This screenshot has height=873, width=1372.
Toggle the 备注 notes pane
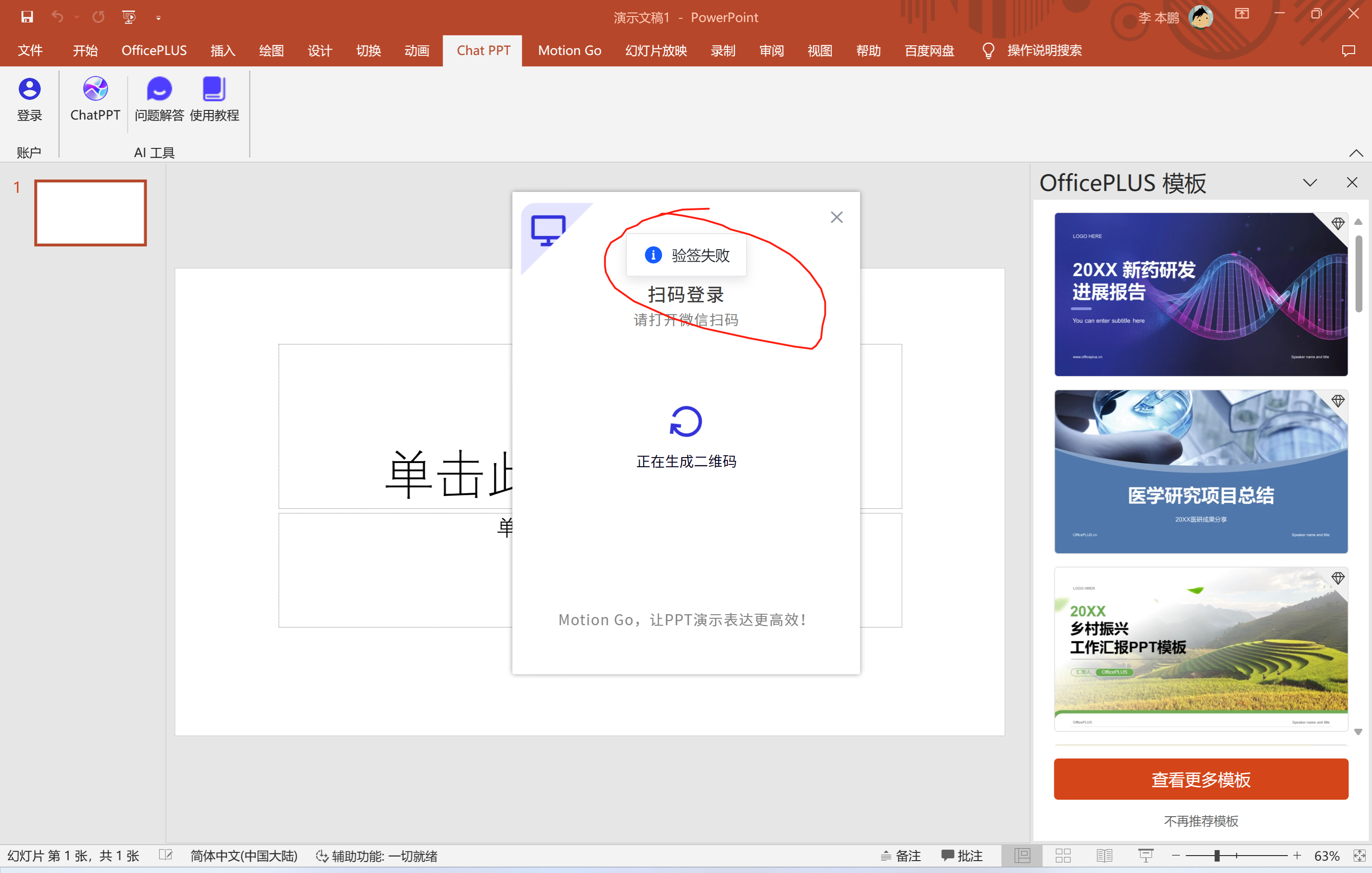901,855
